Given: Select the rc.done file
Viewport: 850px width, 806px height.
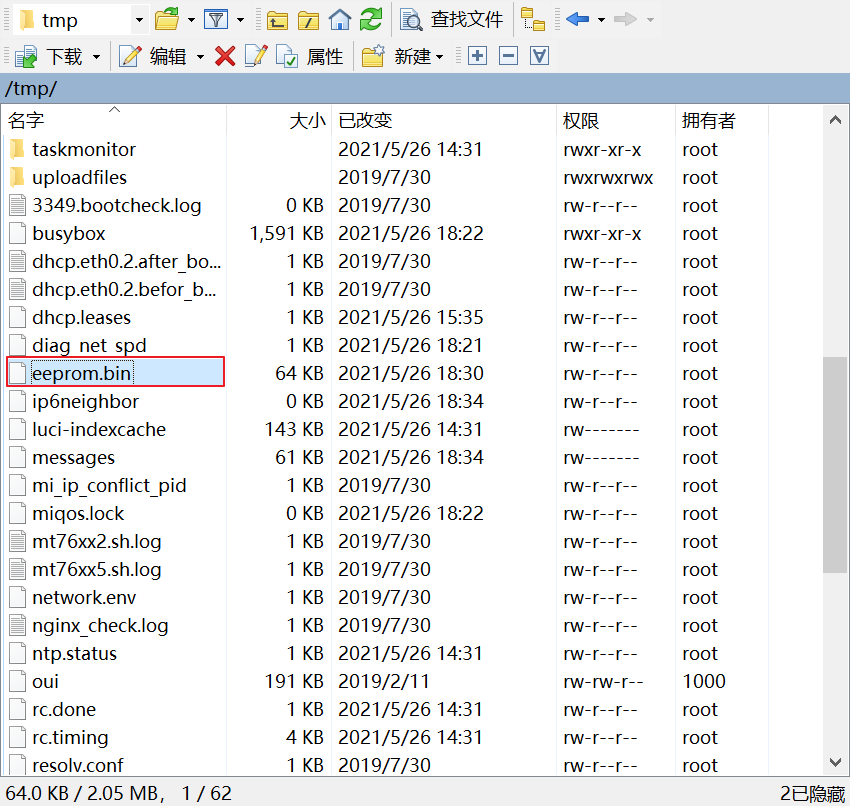Looking at the screenshot, I should pos(64,710).
